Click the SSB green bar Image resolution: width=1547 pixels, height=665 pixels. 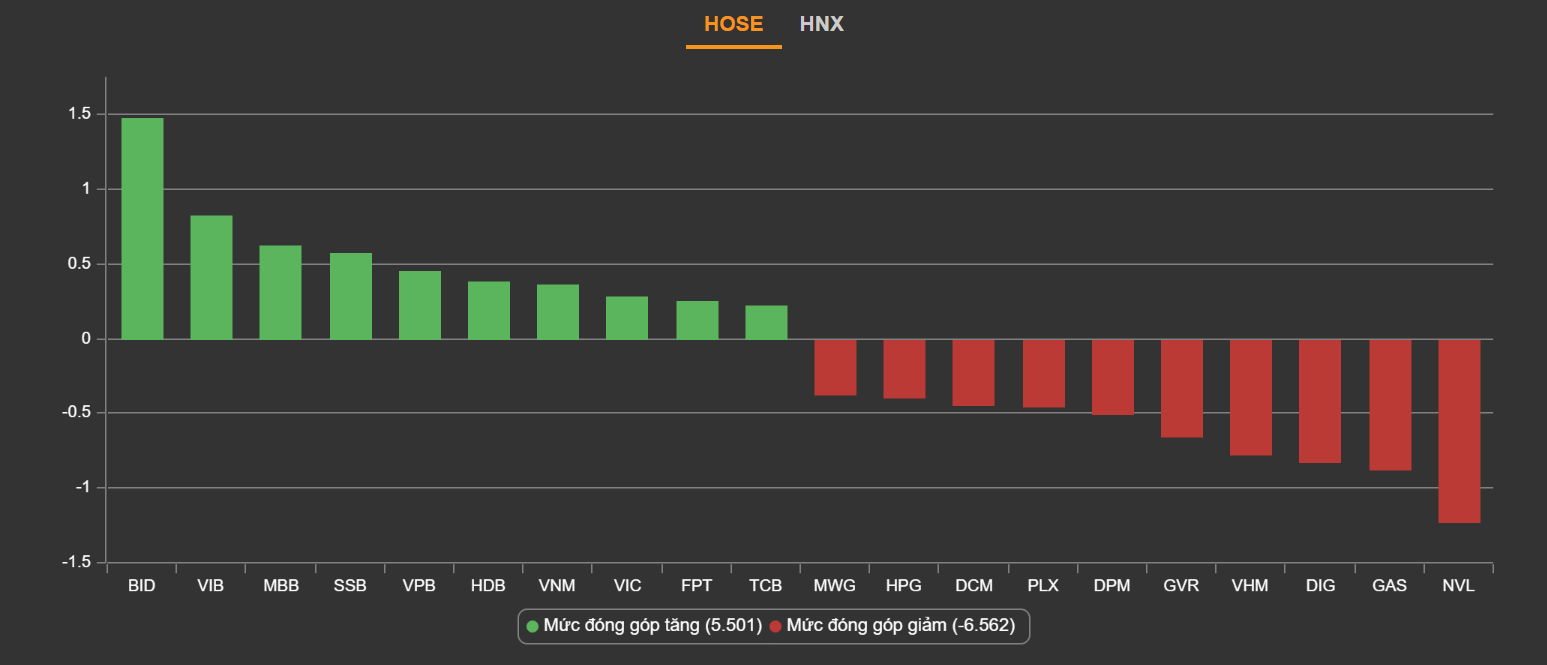point(351,296)
